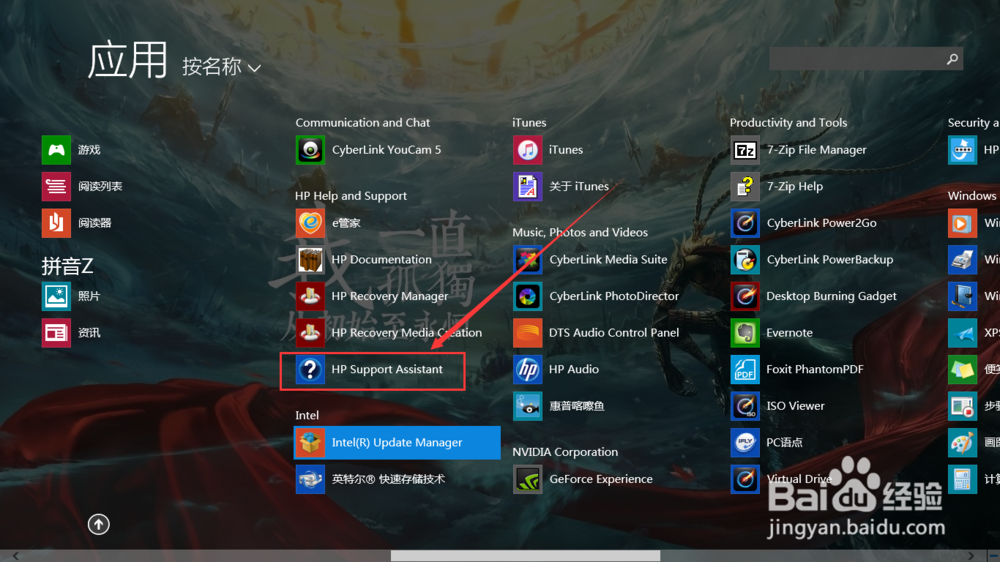Open Foxit PhantomPDF icon
This screenshot has height=562, width=1000.
[x=745, y=369]
